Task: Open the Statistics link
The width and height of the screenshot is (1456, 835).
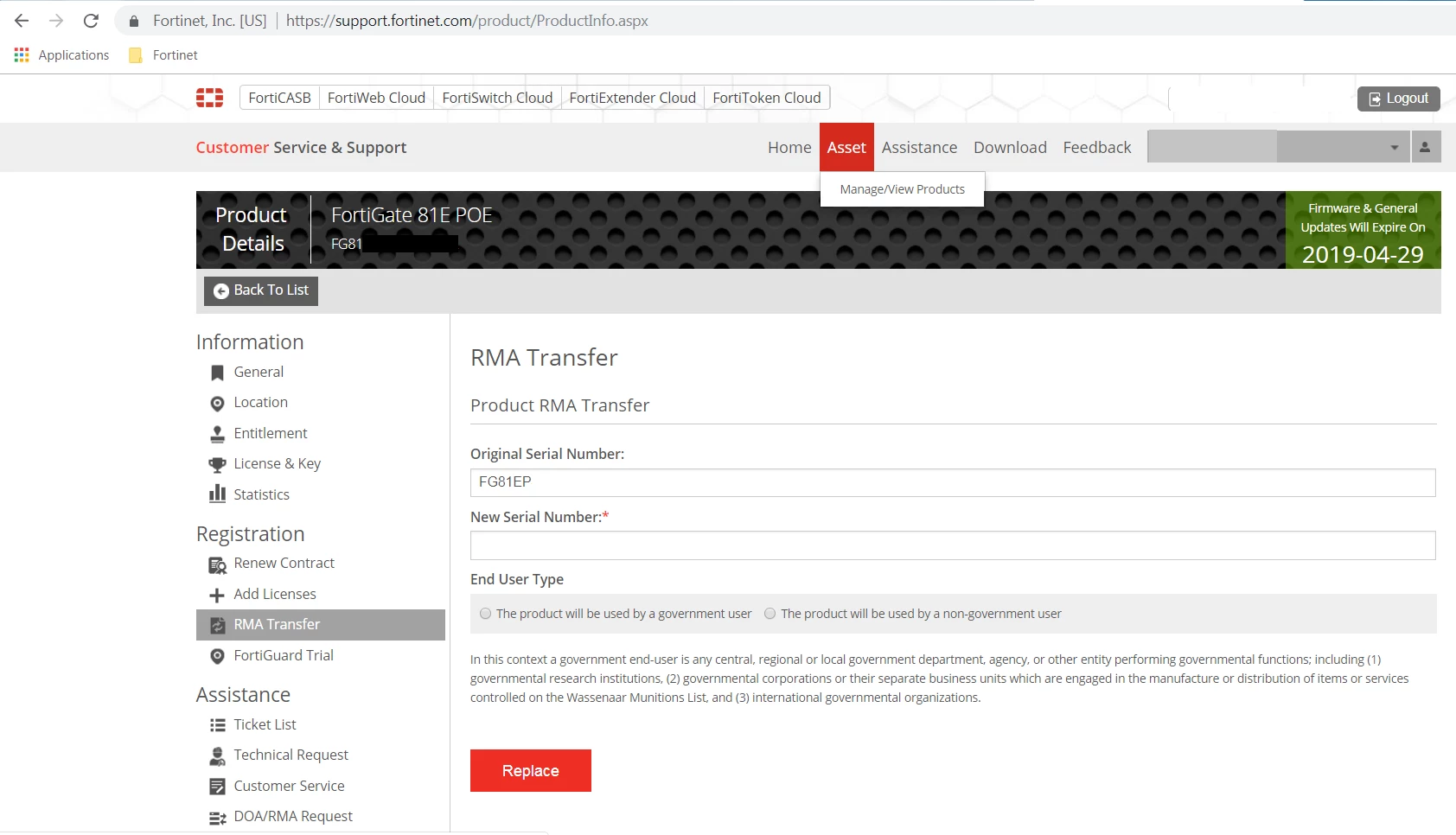Action: coord(261,494)
